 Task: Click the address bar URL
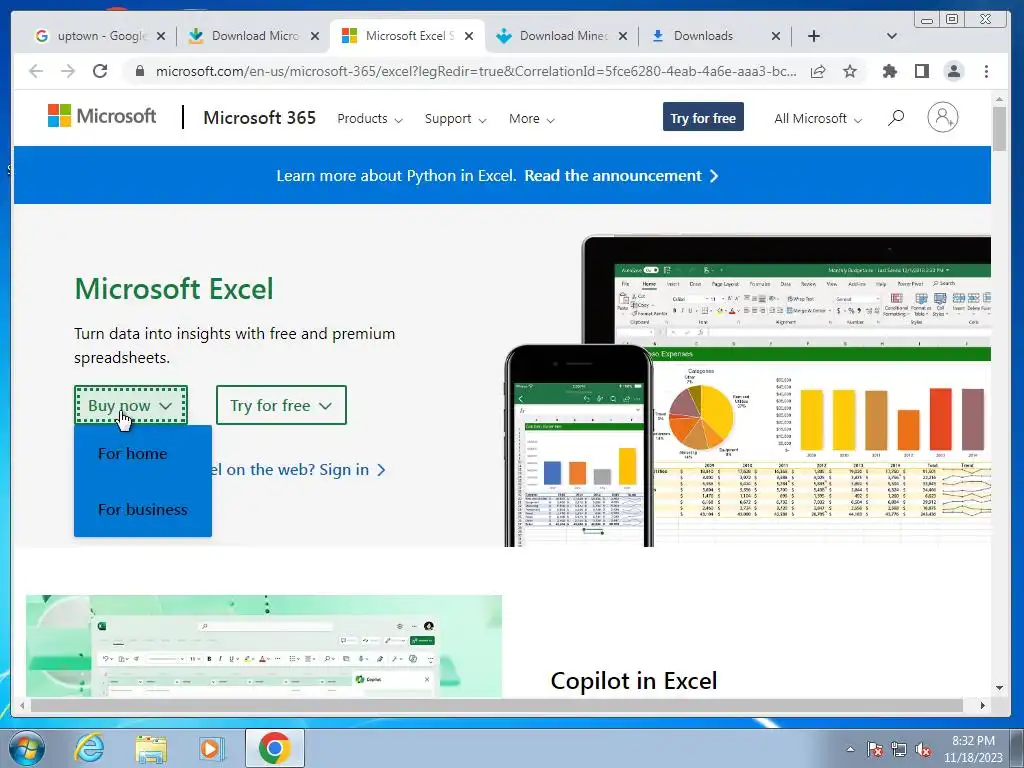(x=475, y=71)
